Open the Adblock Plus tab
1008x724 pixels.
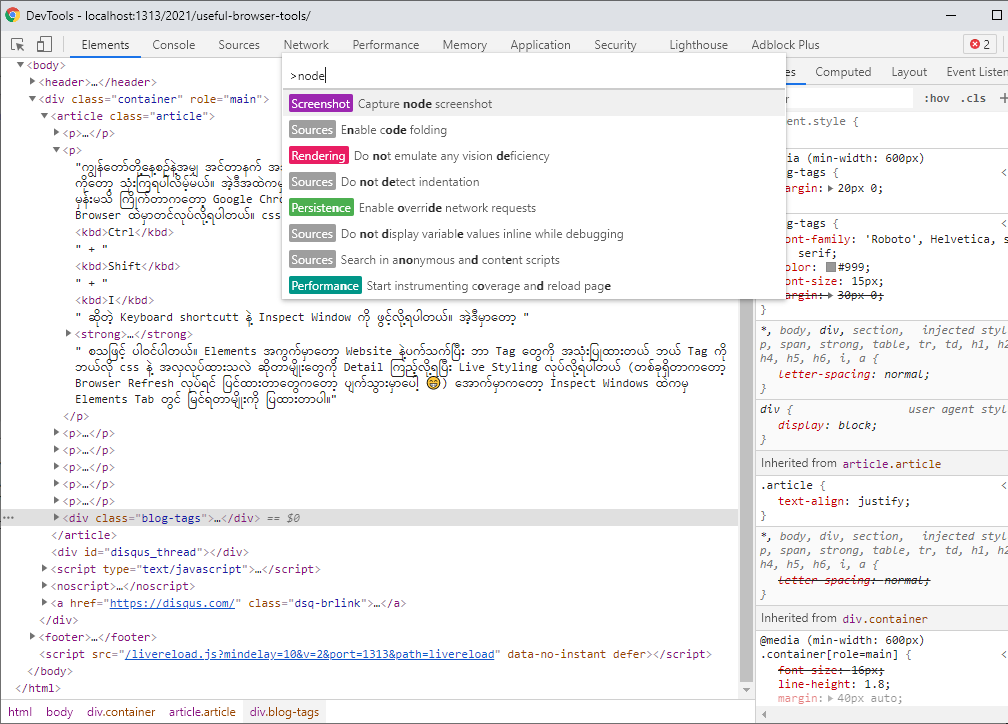point(785,44)
